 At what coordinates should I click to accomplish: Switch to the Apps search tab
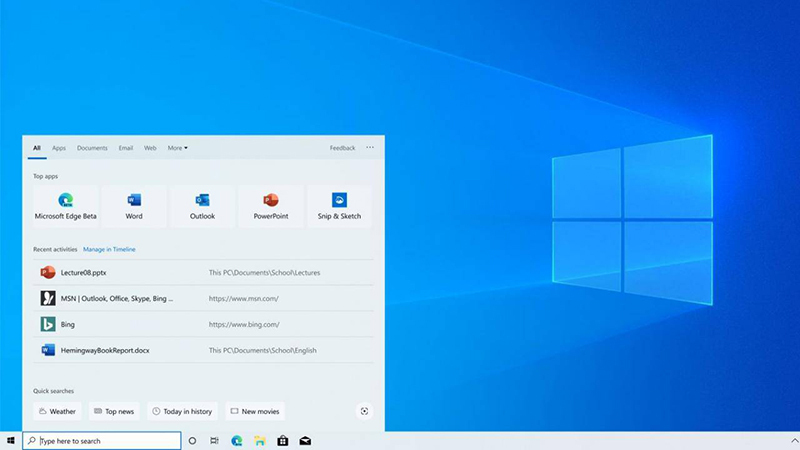(59, 148)
